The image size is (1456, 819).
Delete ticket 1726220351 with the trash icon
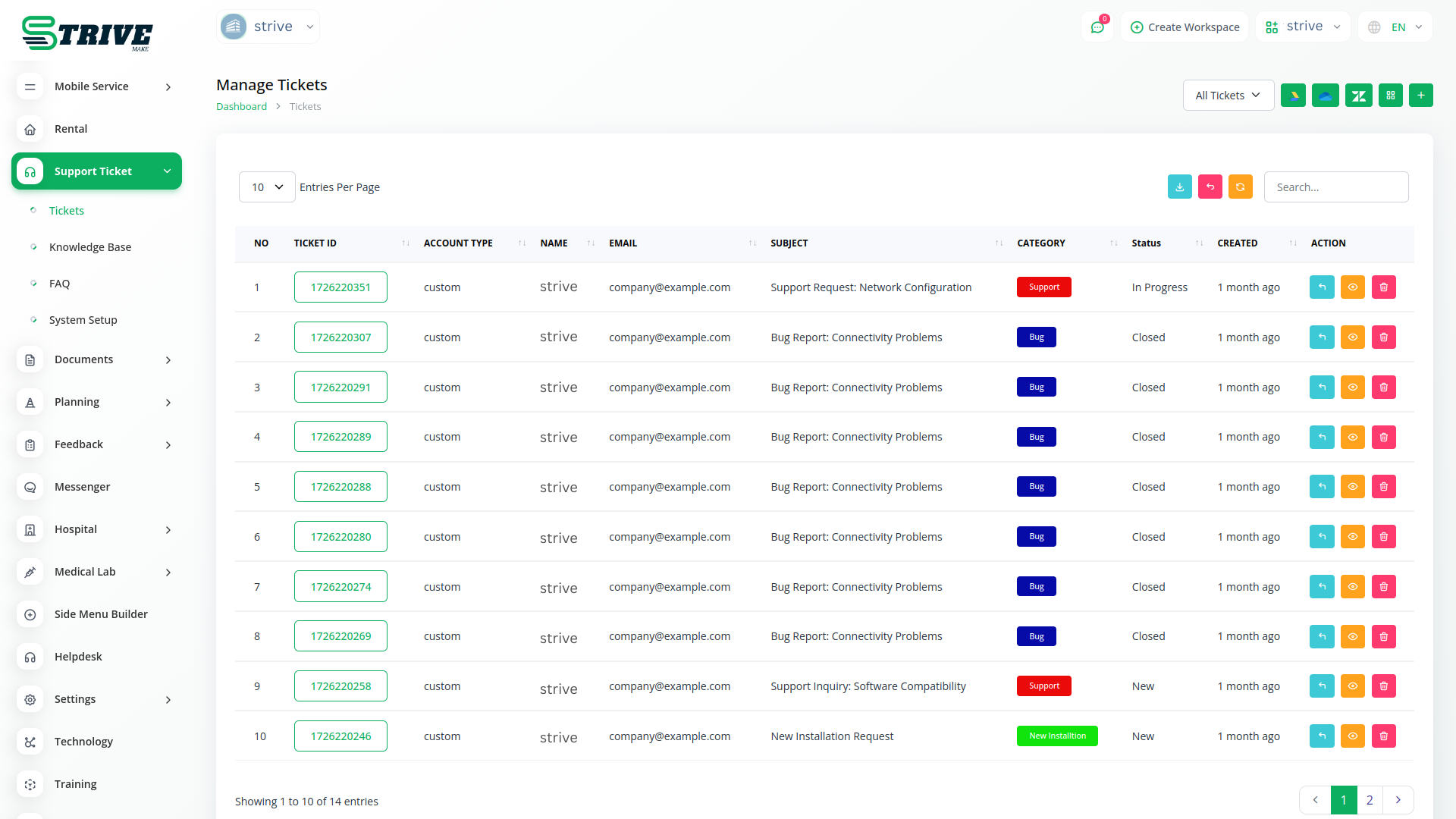1383,287
